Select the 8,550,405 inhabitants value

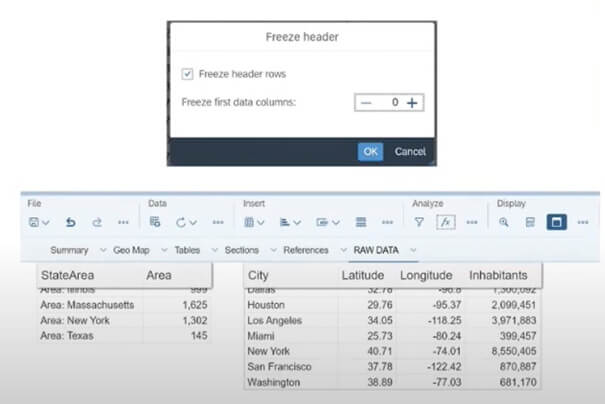[x=514, y=351]
